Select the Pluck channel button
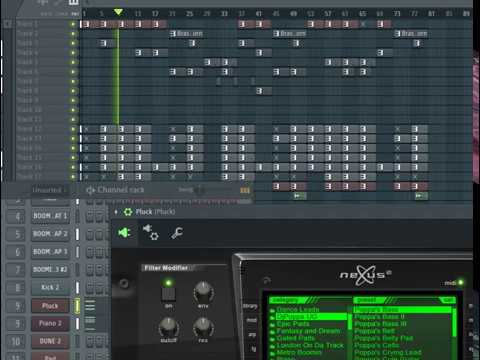 coord(50,306)
